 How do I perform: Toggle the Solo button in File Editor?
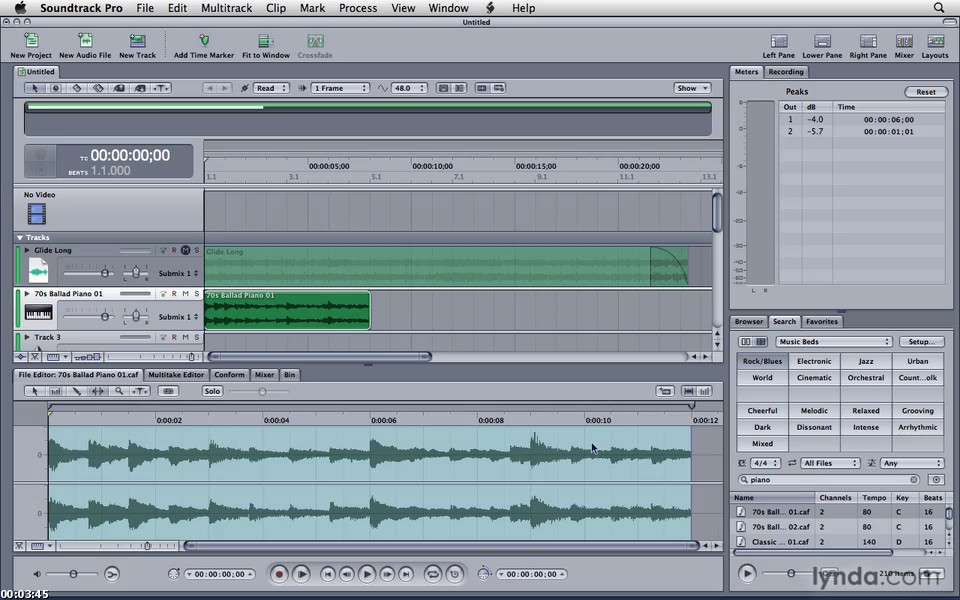click(212, 391)
